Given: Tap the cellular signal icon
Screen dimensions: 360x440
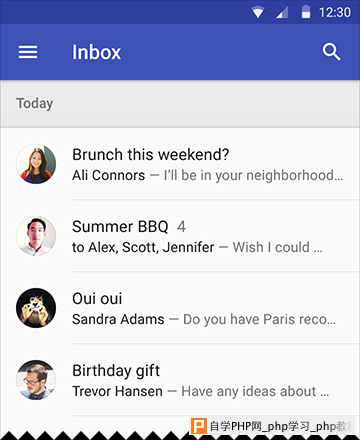Looking at the screenshot, I should pyautogui.click(x=282, y=13).
